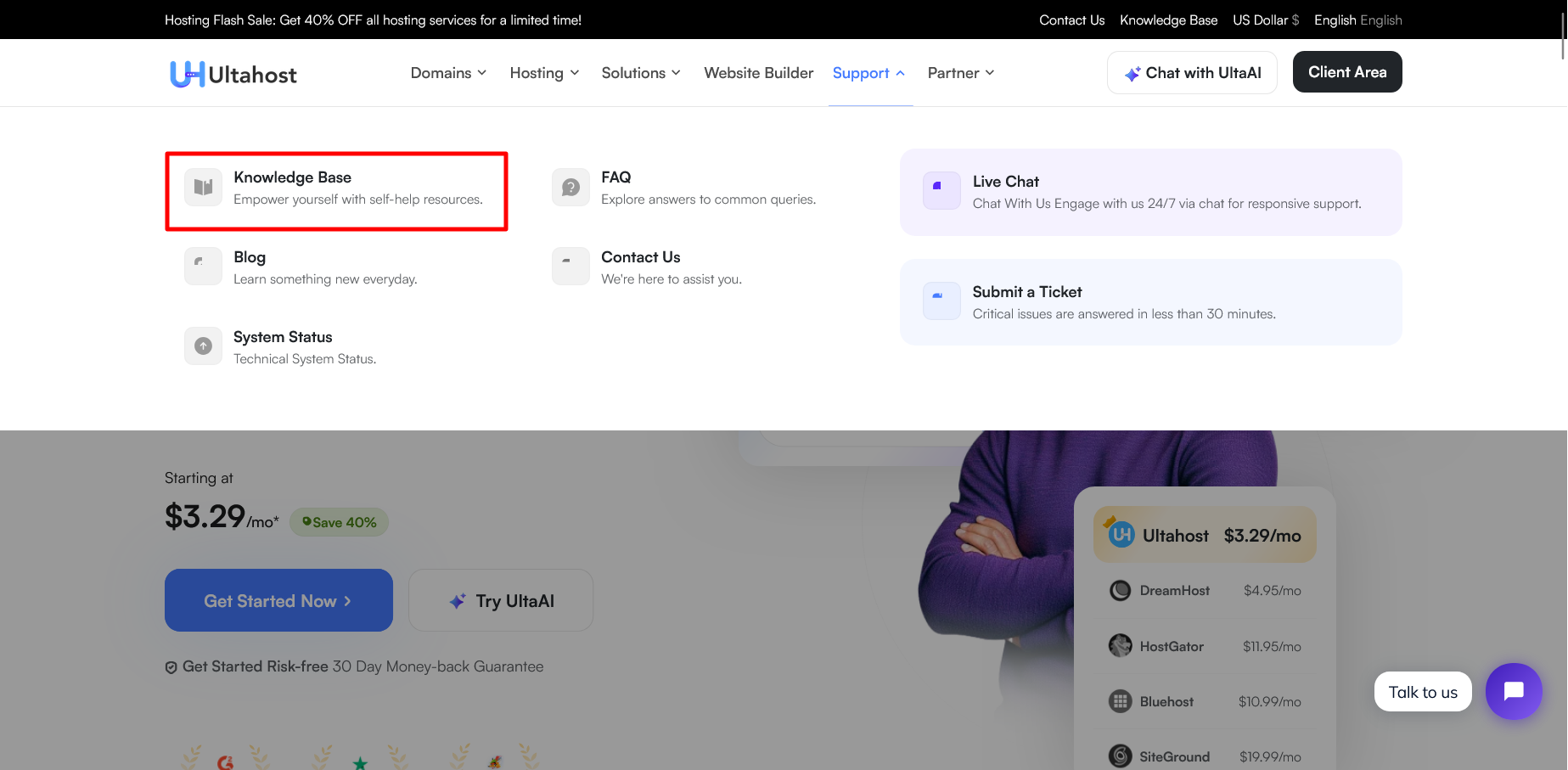Click the Try UltaAI button
This screenshot has height=770, width=1568.
coord(501,600)
